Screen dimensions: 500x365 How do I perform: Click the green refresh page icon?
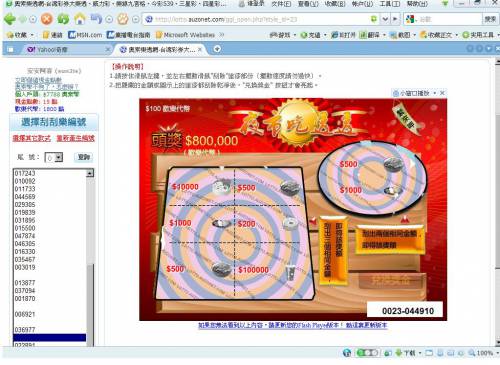[63, 19]
